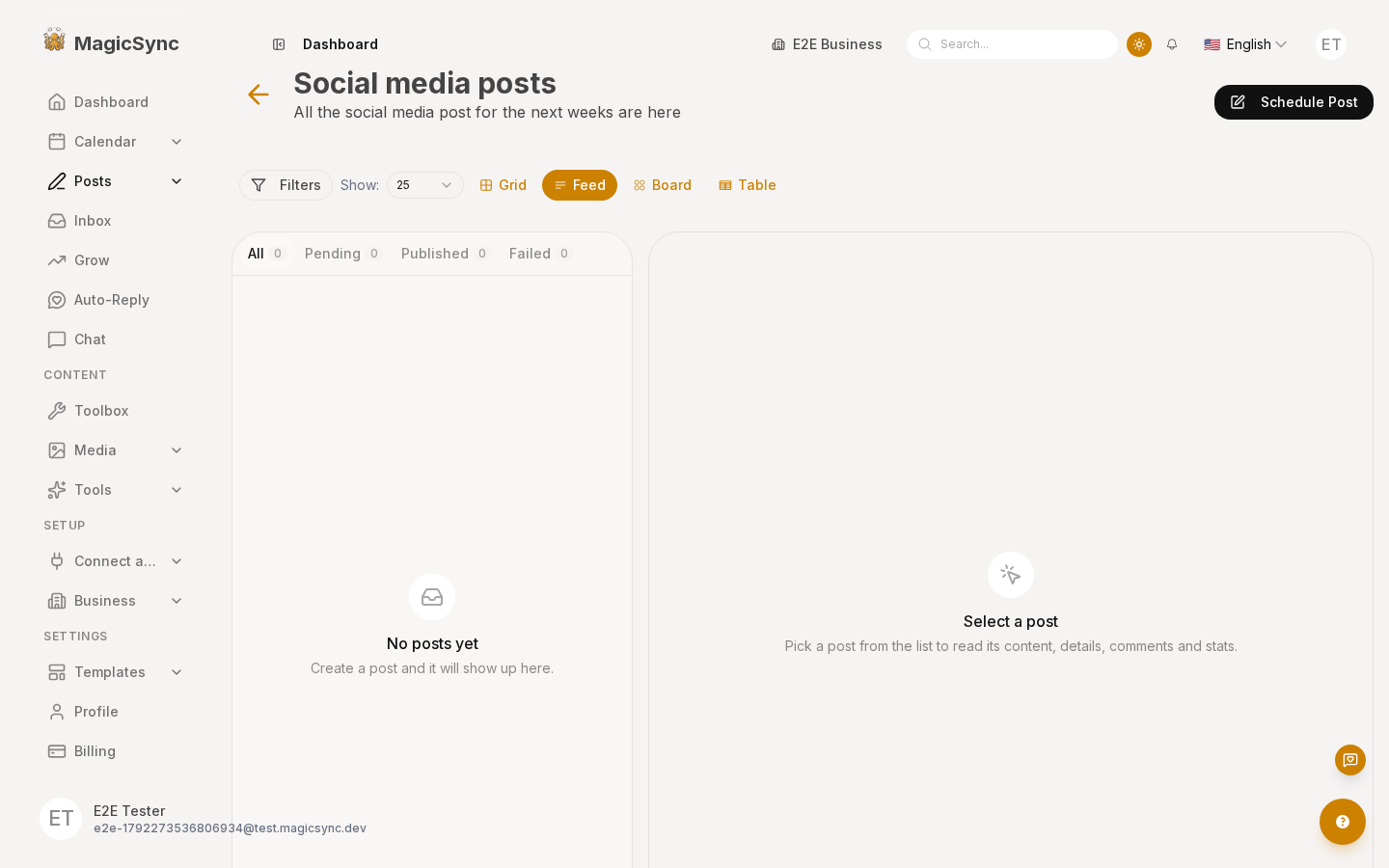
Task: Select the Published posts tab
Action: tap(445, 254)
